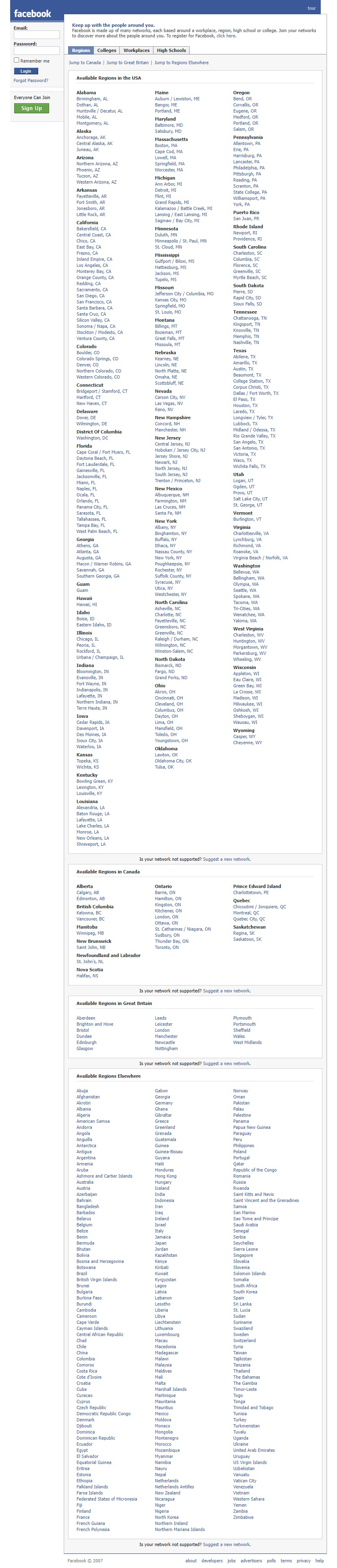Select the Detroit, MI region
The image size is (337, 1568).
click(x=166, y=190)
